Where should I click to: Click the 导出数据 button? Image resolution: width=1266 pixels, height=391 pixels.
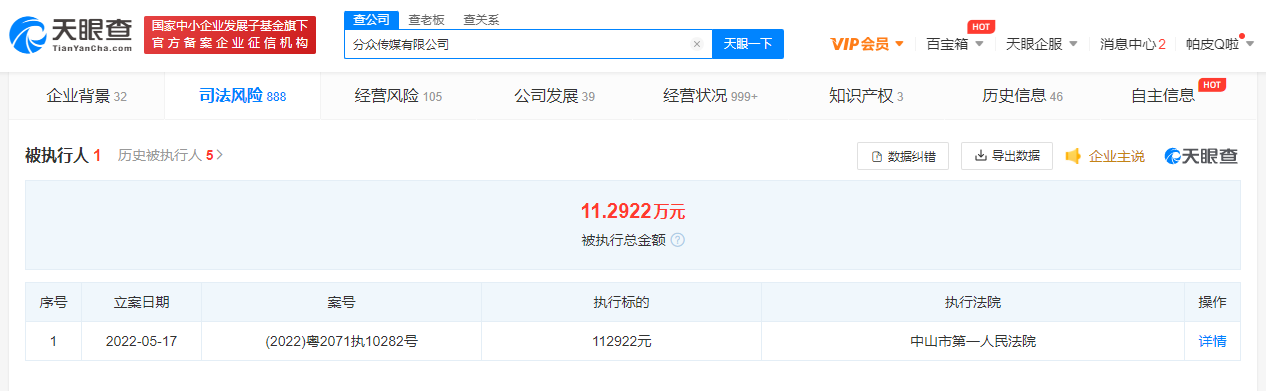click(x=1007, y=156)
